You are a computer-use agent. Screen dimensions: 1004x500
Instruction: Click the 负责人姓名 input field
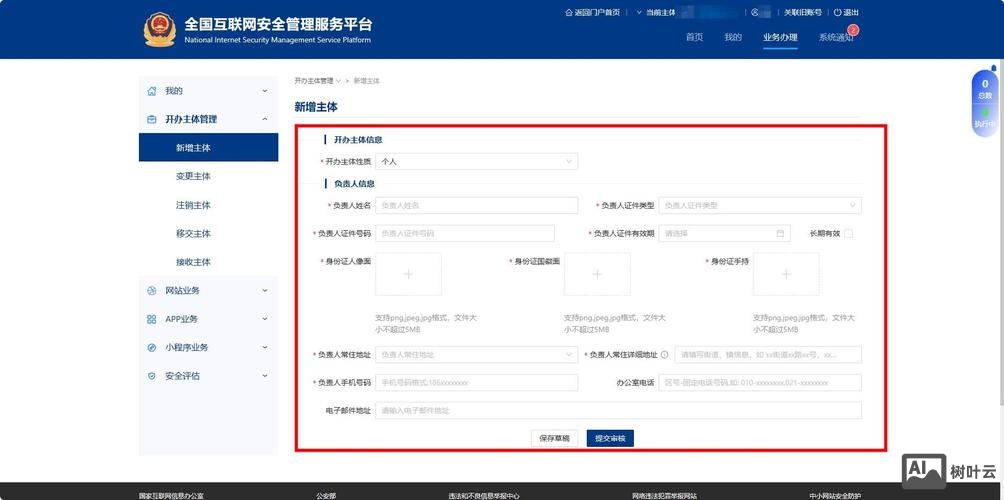tap(476, 206)
